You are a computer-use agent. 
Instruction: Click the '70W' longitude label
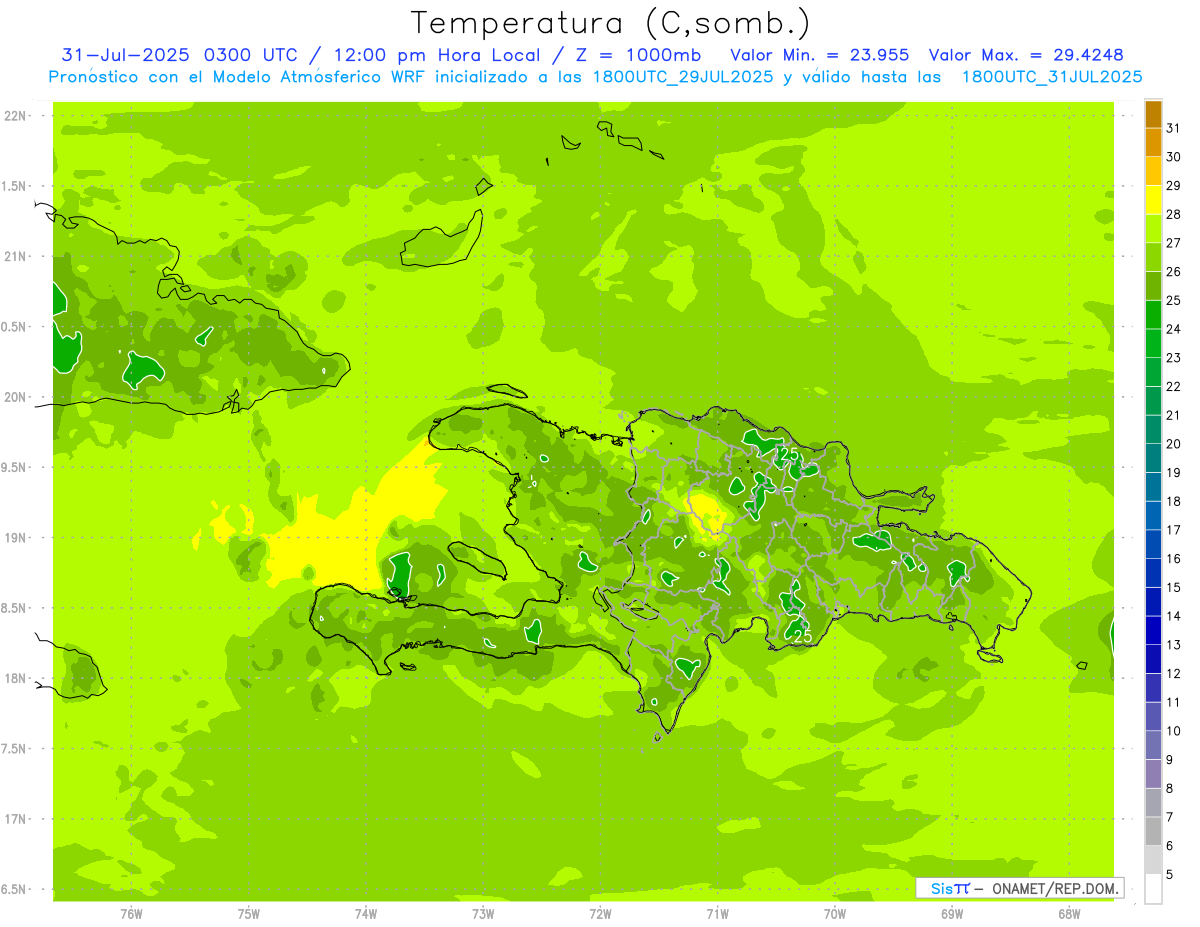point(835,913)
